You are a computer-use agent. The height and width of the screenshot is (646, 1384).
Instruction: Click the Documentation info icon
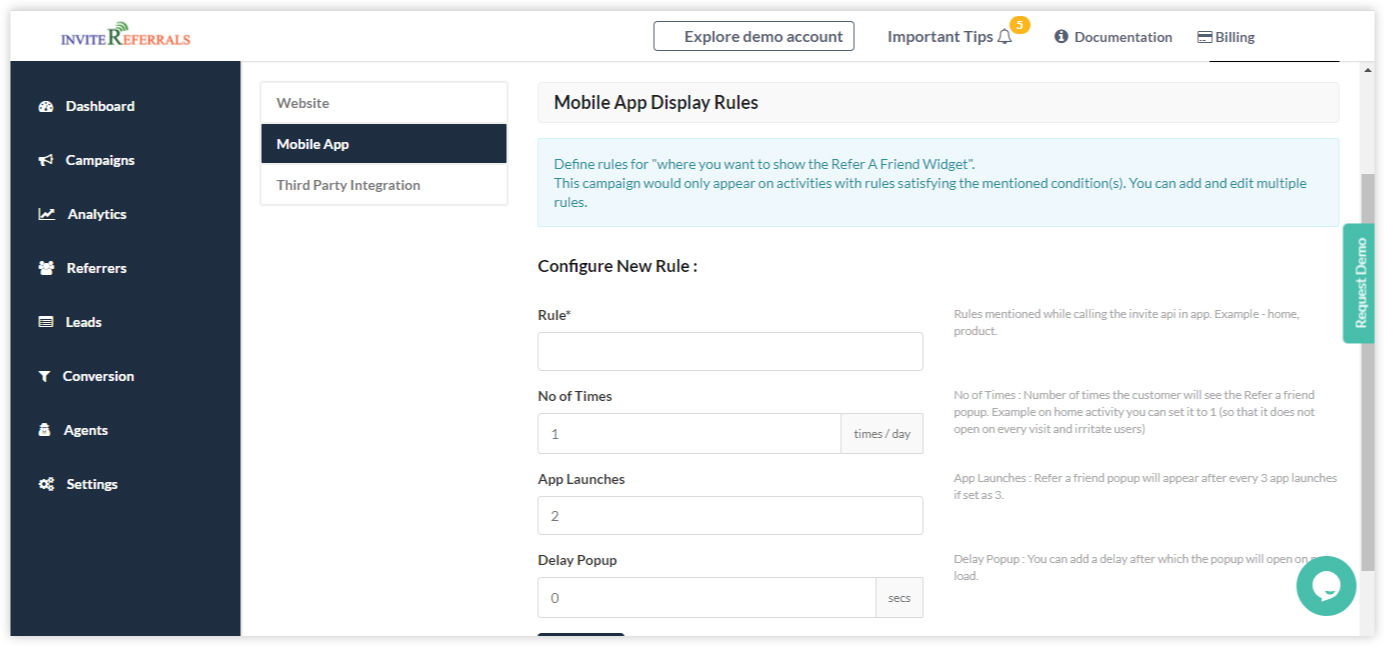coord(1061,37)
